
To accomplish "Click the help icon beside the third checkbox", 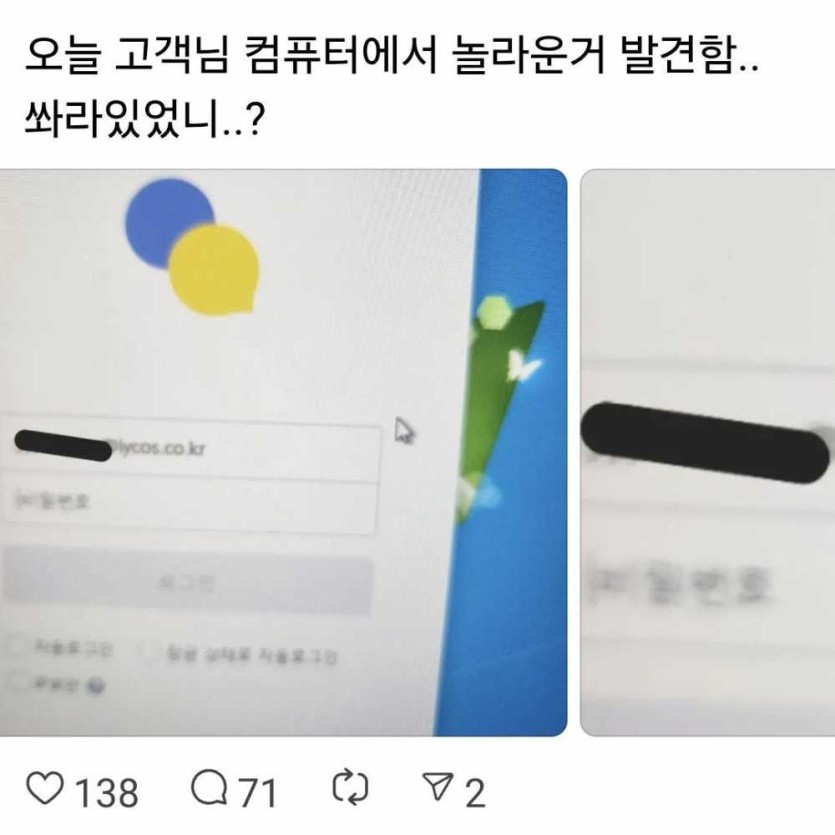I will pyautogui.click(x=96, y=686).
